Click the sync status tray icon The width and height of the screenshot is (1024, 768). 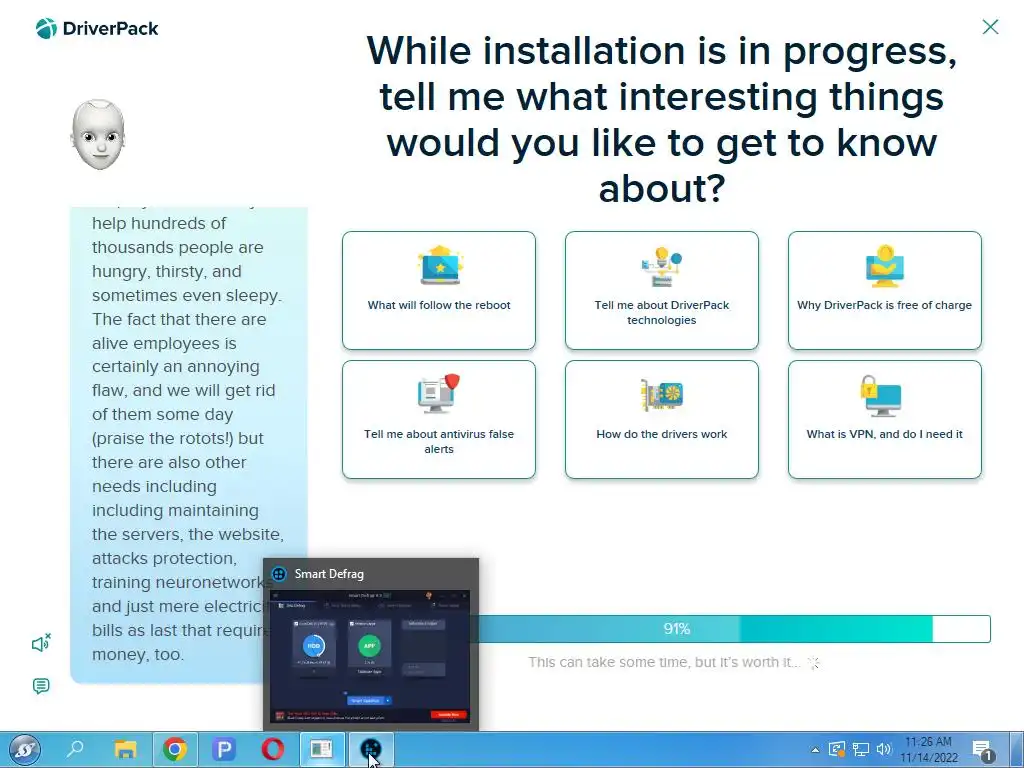click(837, 749)
